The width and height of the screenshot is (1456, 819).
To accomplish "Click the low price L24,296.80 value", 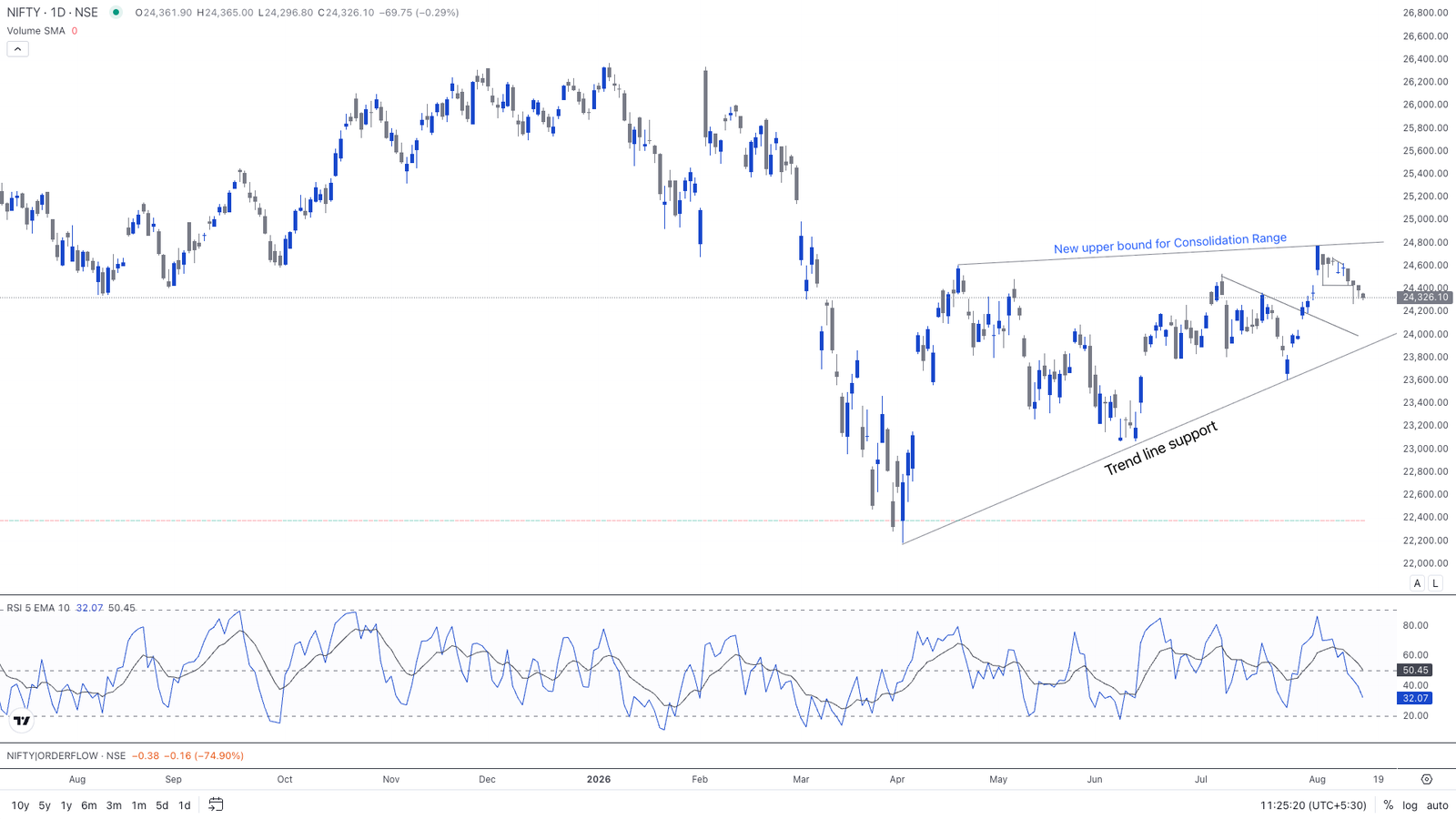I will [286, 13].
